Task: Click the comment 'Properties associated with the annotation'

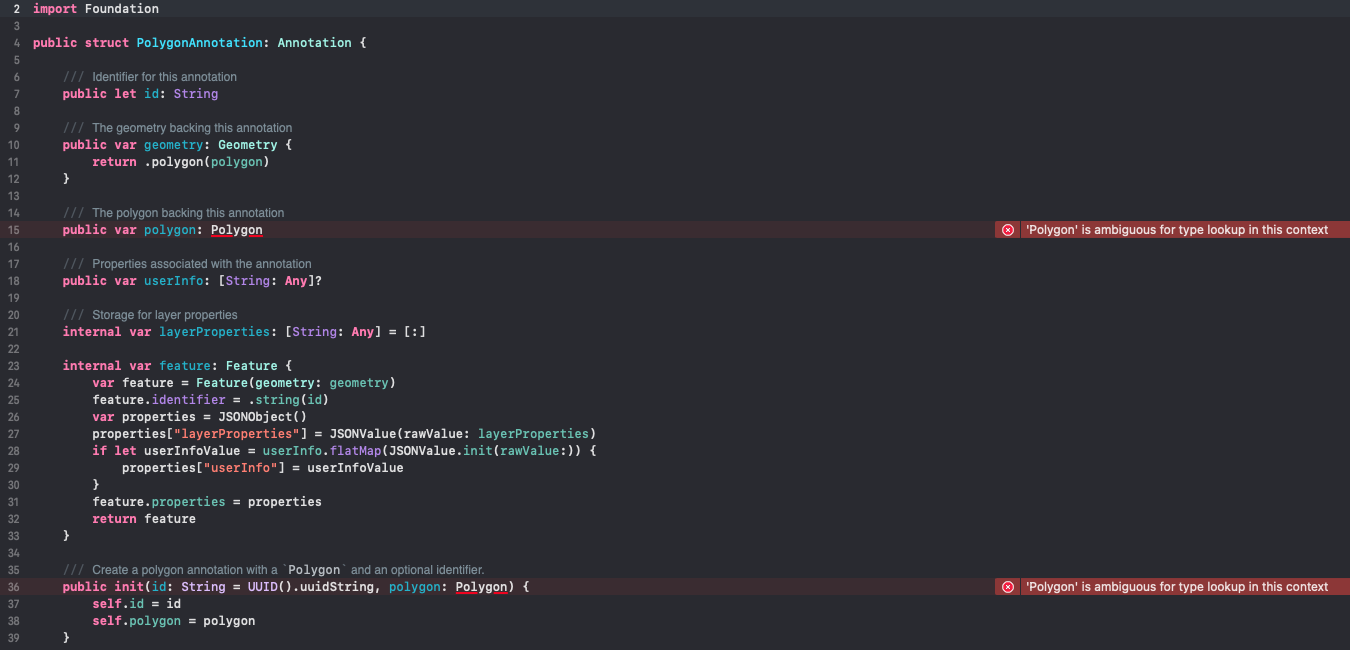Action: pyautogui.click(x=202, y=264)
